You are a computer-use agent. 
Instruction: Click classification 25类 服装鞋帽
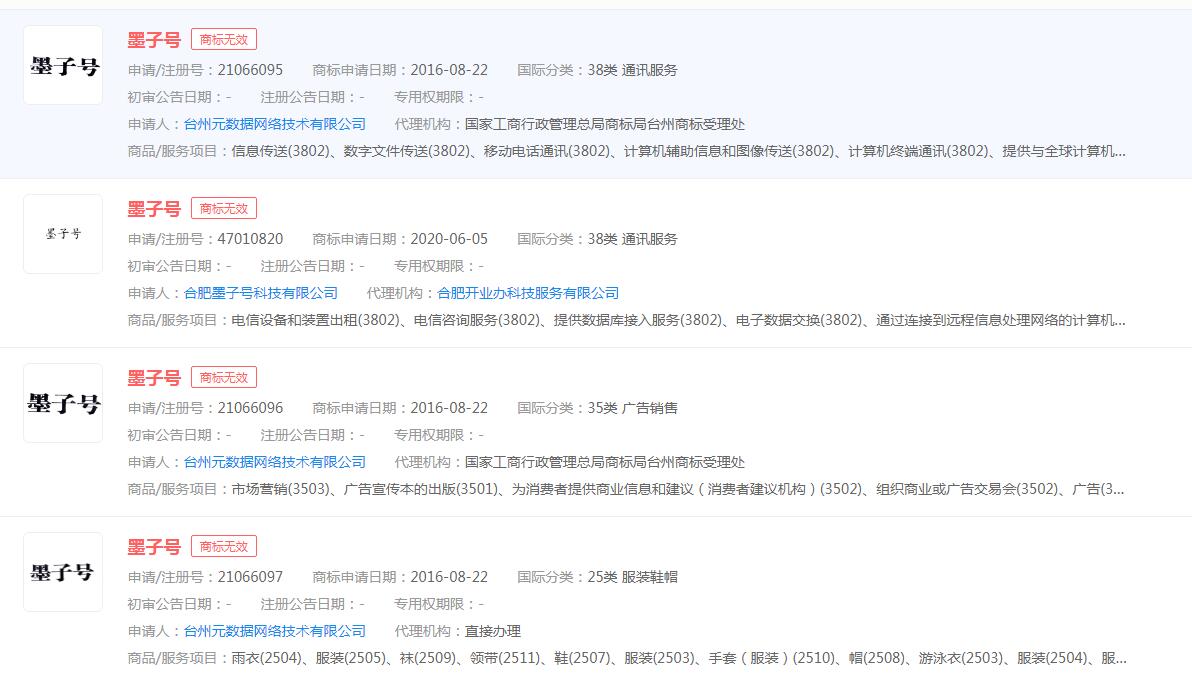pyautogui.click(x=632, y=576)
